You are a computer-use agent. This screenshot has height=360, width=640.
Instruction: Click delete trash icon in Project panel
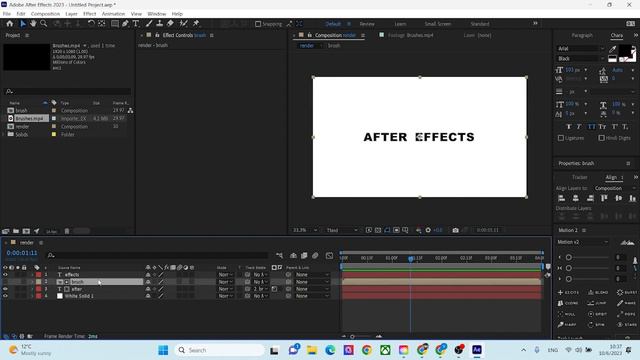pyautogui.click(x=67, y=231)
